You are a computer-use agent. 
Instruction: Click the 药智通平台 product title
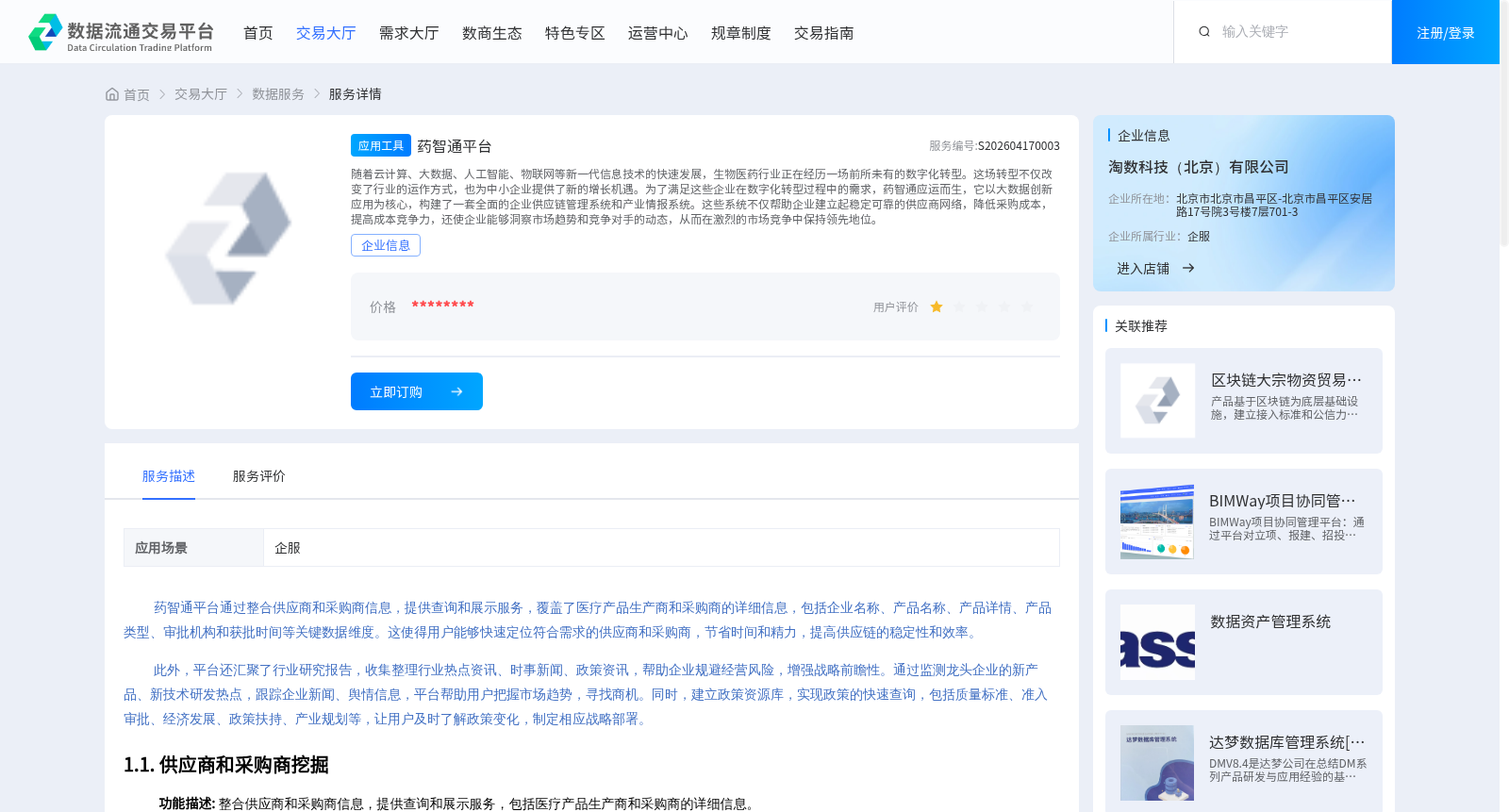click(x=455, y=146)
